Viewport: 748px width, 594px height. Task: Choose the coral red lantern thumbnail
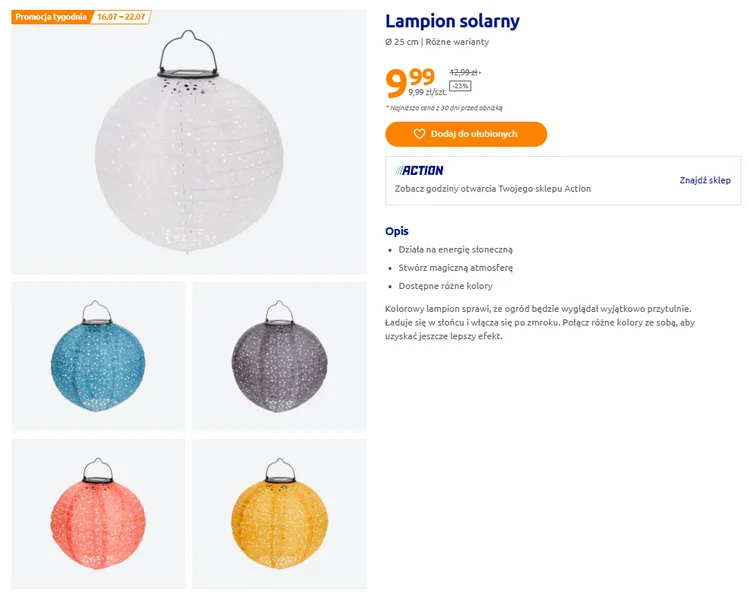tap(98, 513)
